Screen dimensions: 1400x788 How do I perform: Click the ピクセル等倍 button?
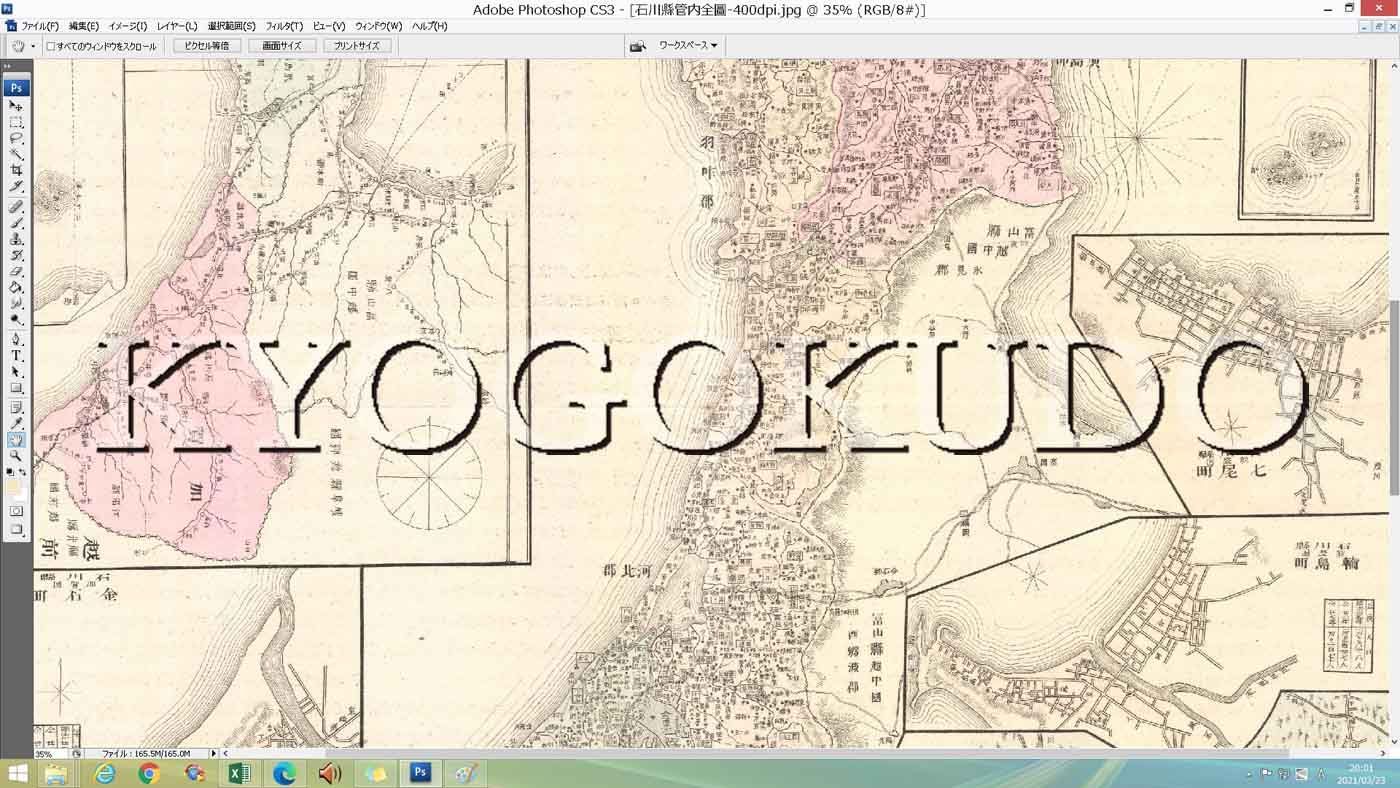click(207, 46)
